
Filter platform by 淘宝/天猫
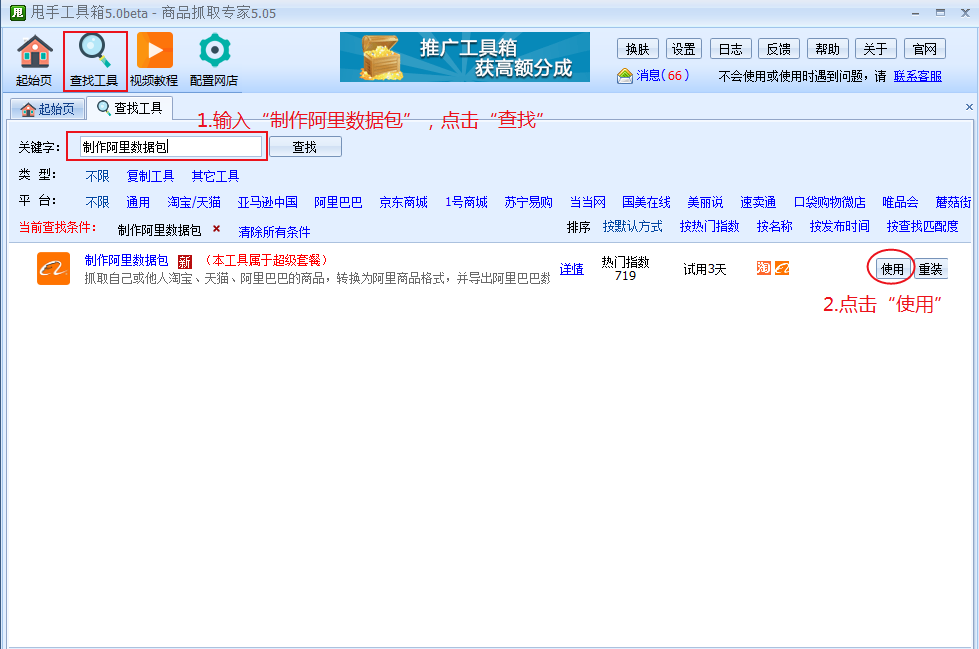[x=194, y=202]
